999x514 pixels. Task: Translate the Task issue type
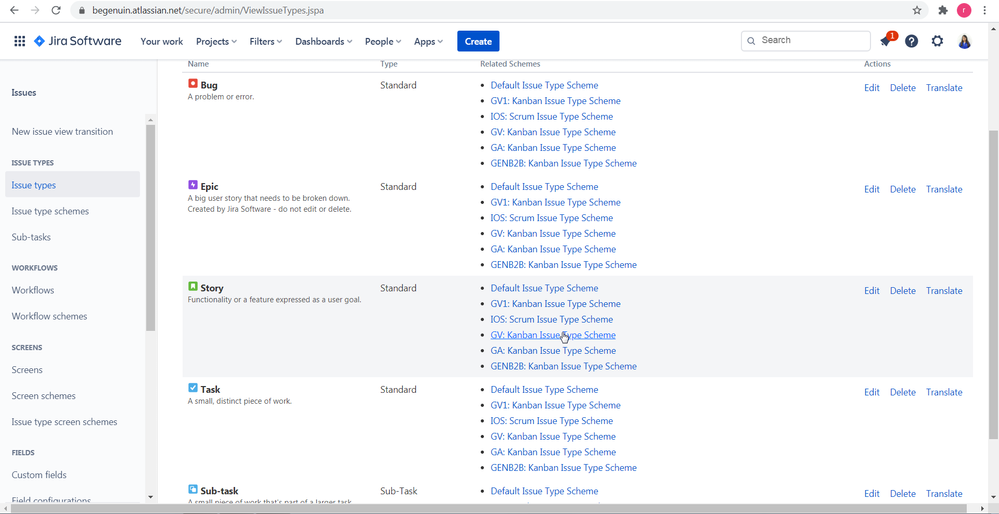[944, 392]
